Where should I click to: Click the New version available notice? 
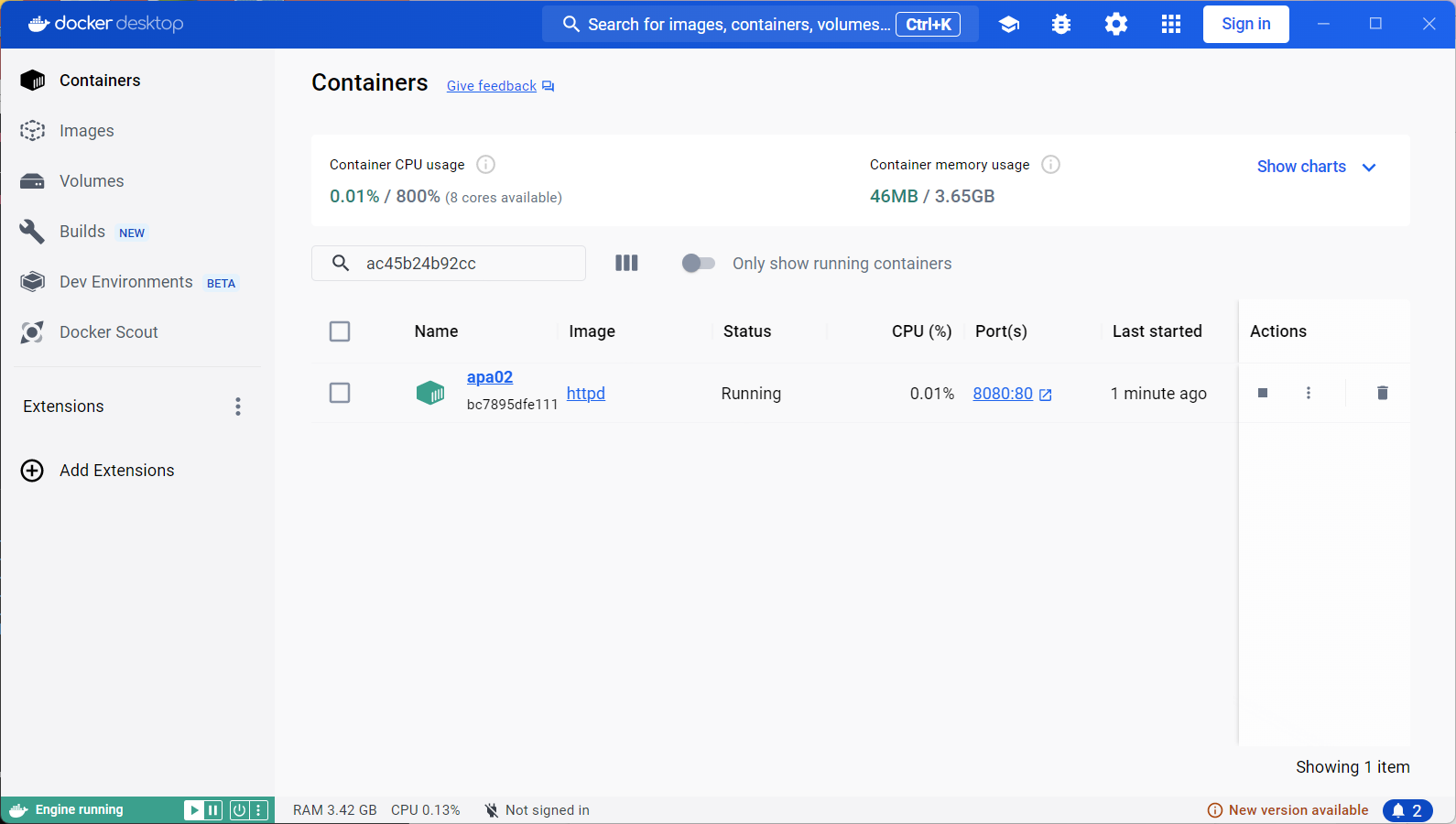pyautogui.click(x=1288, y=810)
